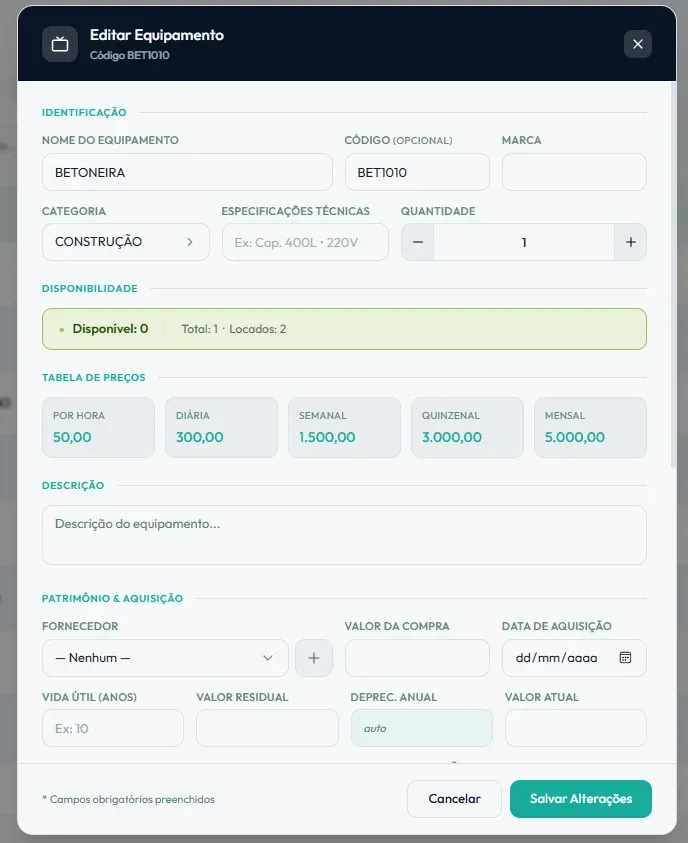The image size is (688, 843).
Task: Edit the Por Hora price 50,00
Action: pos(98,427)
